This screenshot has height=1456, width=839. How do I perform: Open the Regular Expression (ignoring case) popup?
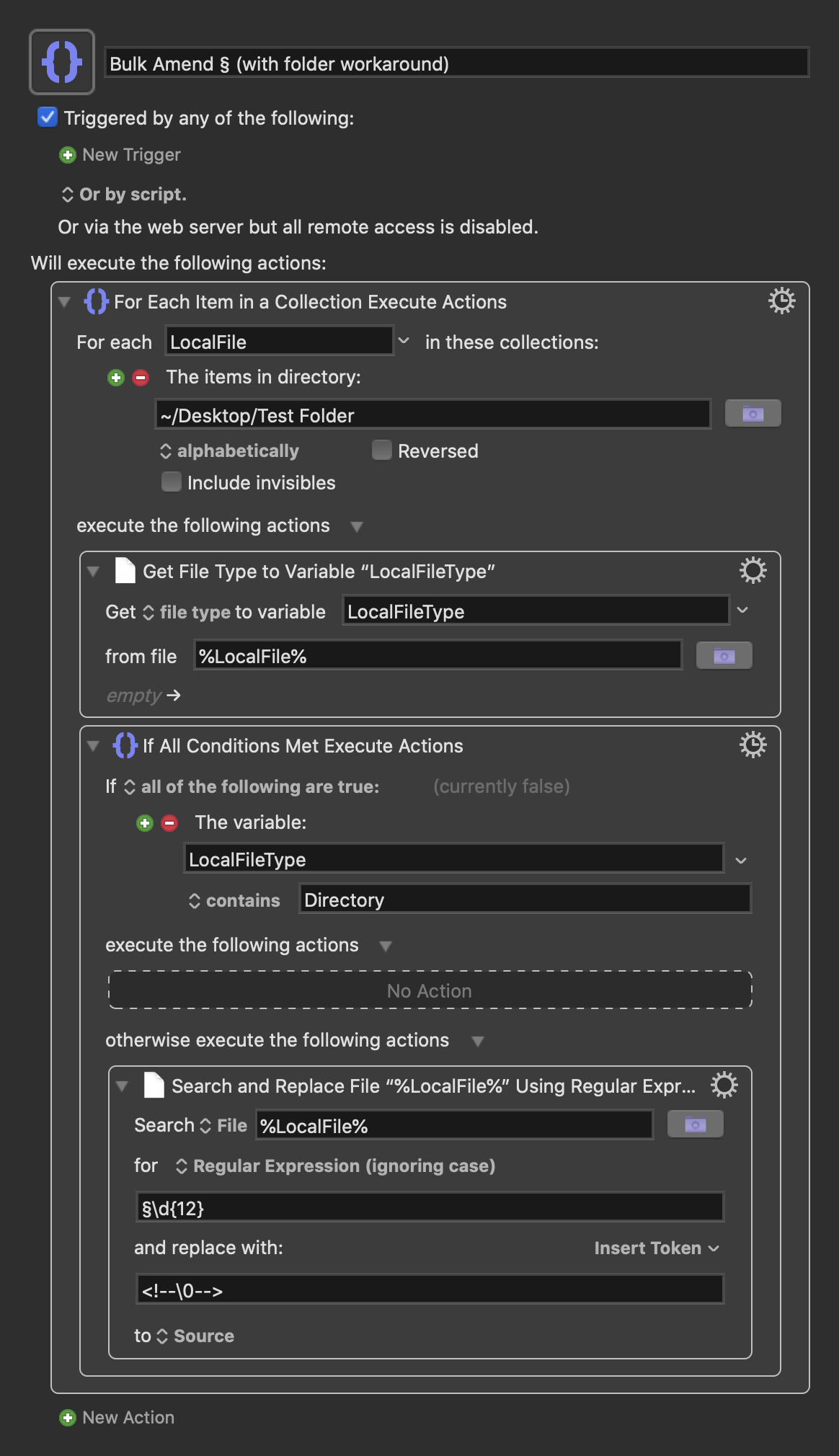[336, 1166]
